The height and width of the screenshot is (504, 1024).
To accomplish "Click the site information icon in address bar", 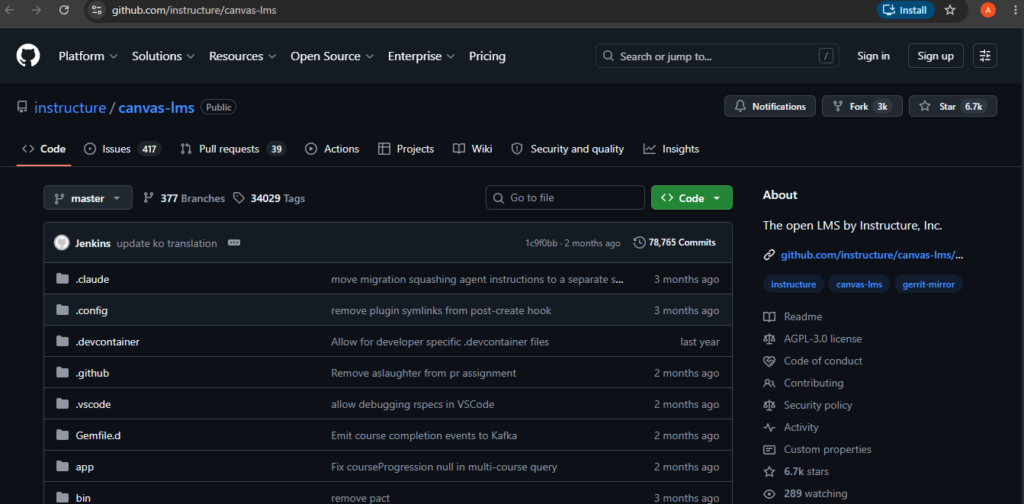I will tap(97, 10).
